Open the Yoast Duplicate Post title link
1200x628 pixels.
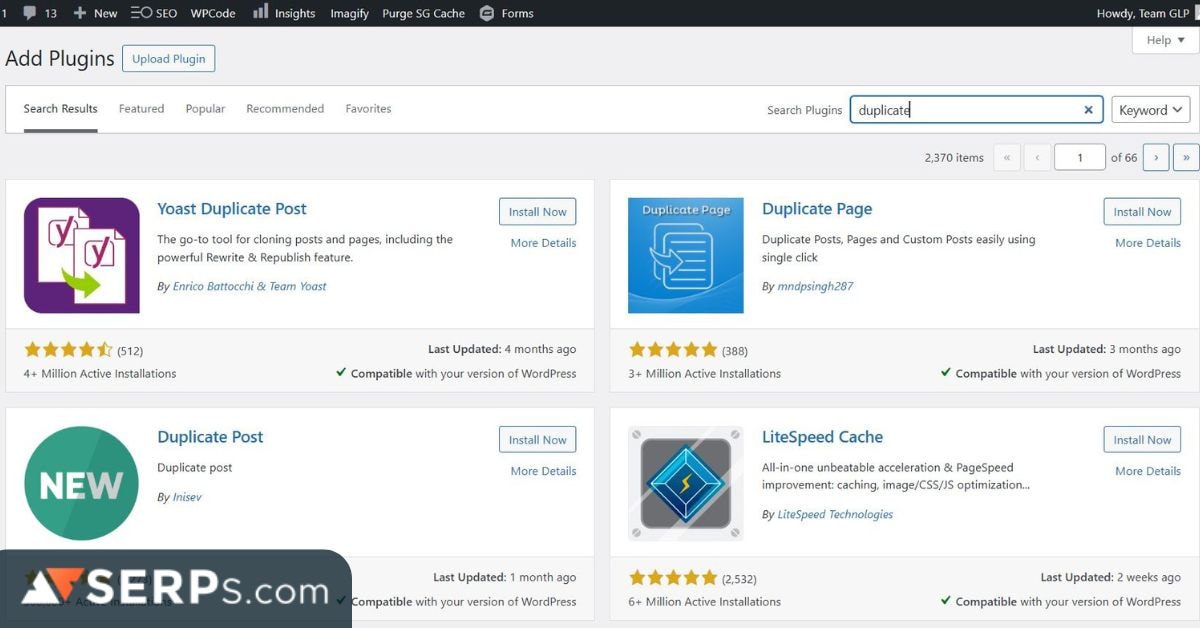[232, 209]
